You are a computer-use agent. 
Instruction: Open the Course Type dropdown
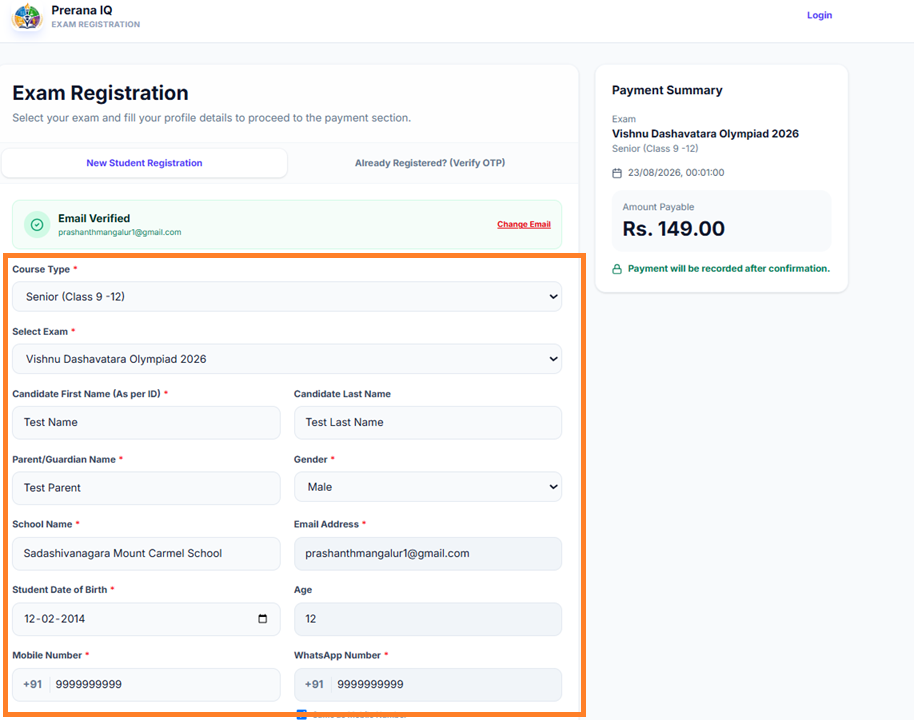pos(287,297)
